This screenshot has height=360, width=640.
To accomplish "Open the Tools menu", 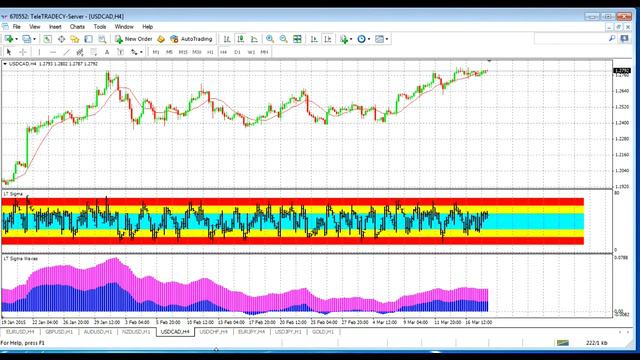I will pos(100,27).
